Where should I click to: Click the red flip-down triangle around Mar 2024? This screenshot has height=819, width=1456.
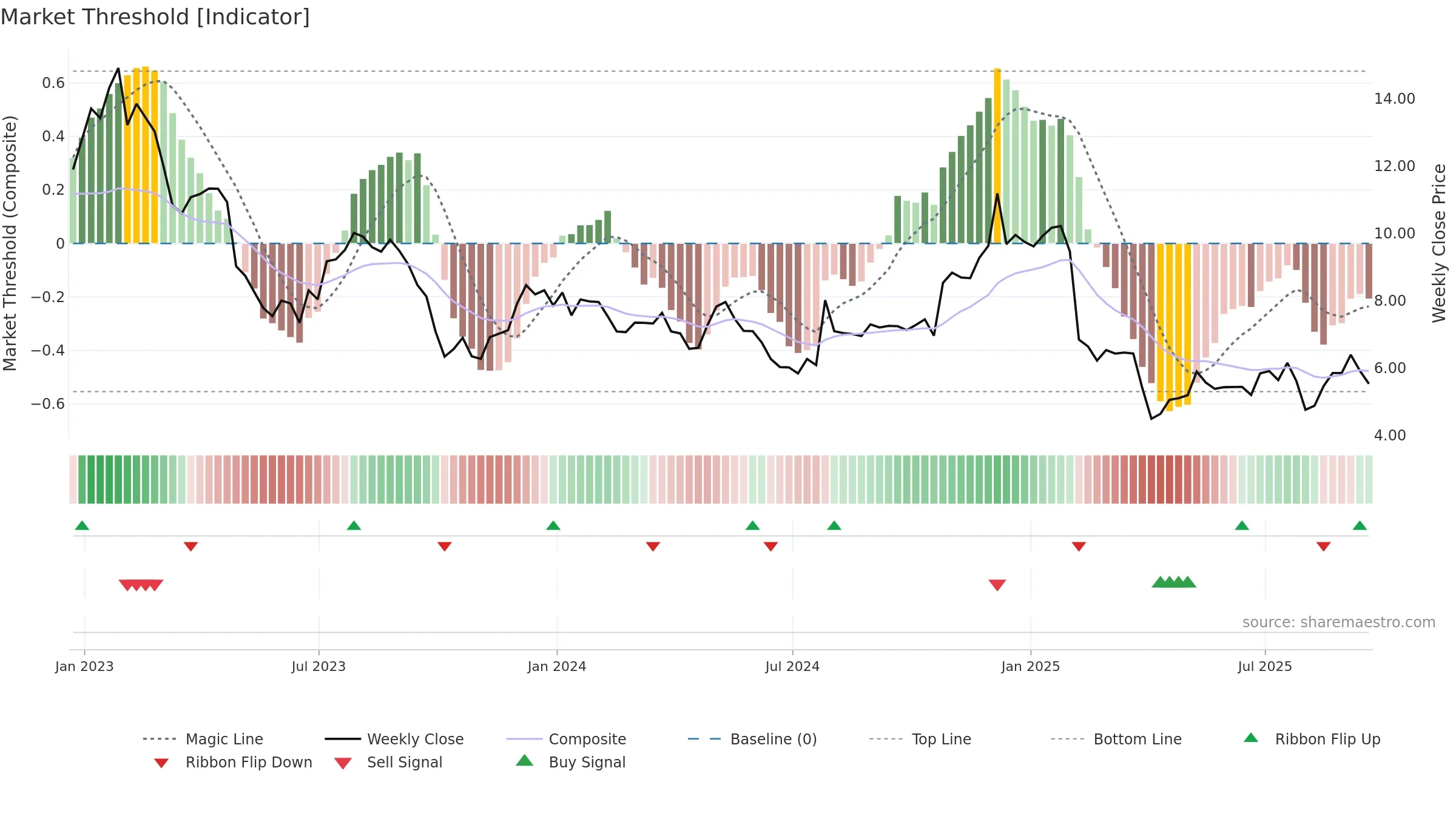point(653,547)
